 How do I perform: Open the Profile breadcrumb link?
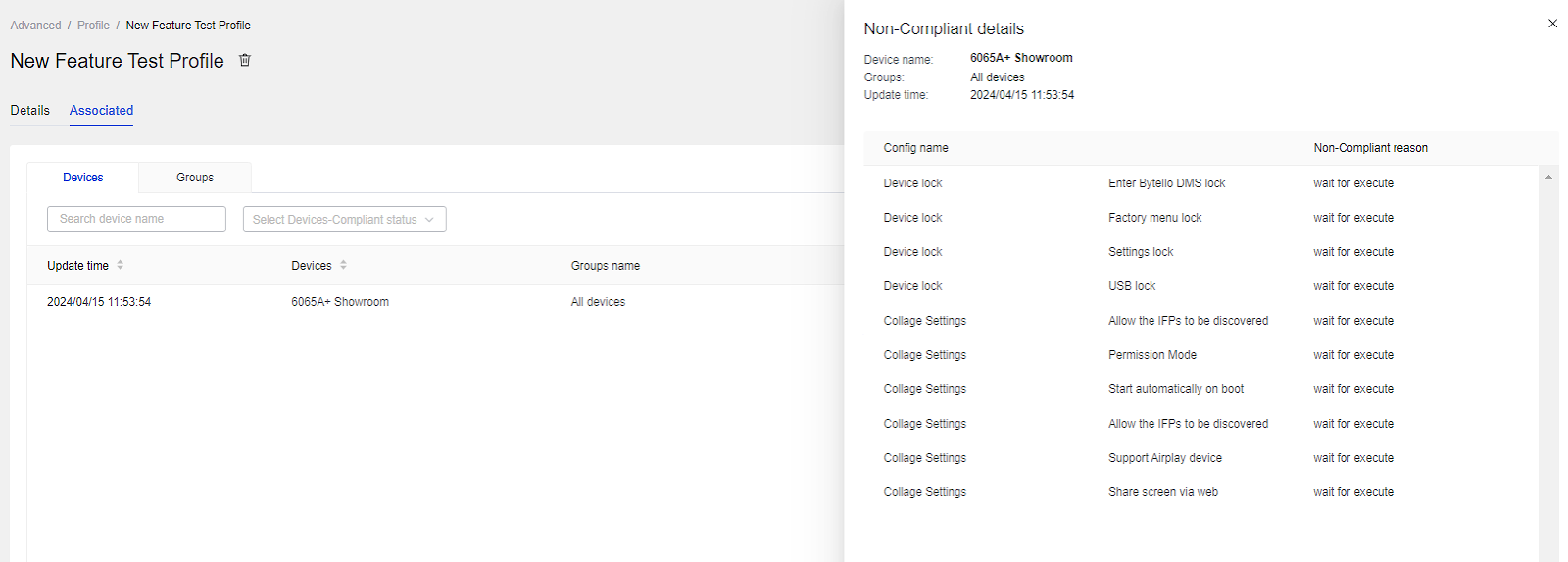coord(93,26)
